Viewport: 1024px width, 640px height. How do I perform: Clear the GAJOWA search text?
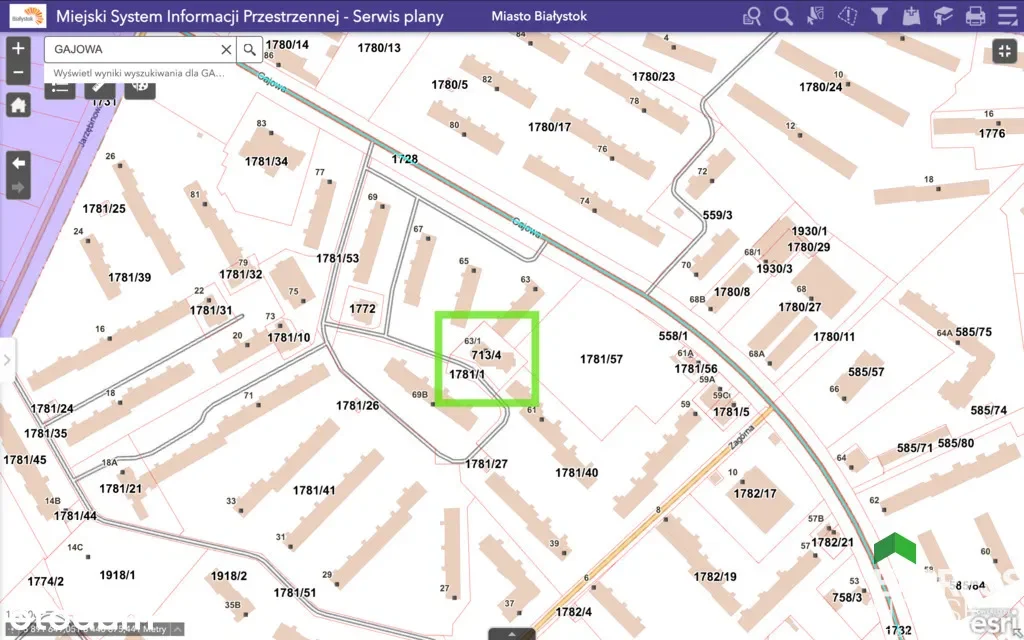point(226,49)
